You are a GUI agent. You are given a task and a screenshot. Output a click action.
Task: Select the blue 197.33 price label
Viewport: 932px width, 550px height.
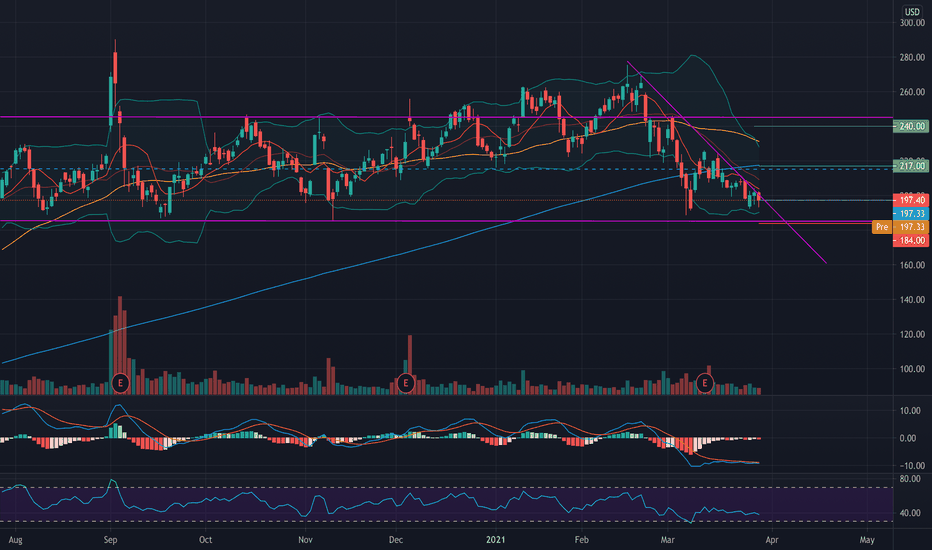(911, 213)
